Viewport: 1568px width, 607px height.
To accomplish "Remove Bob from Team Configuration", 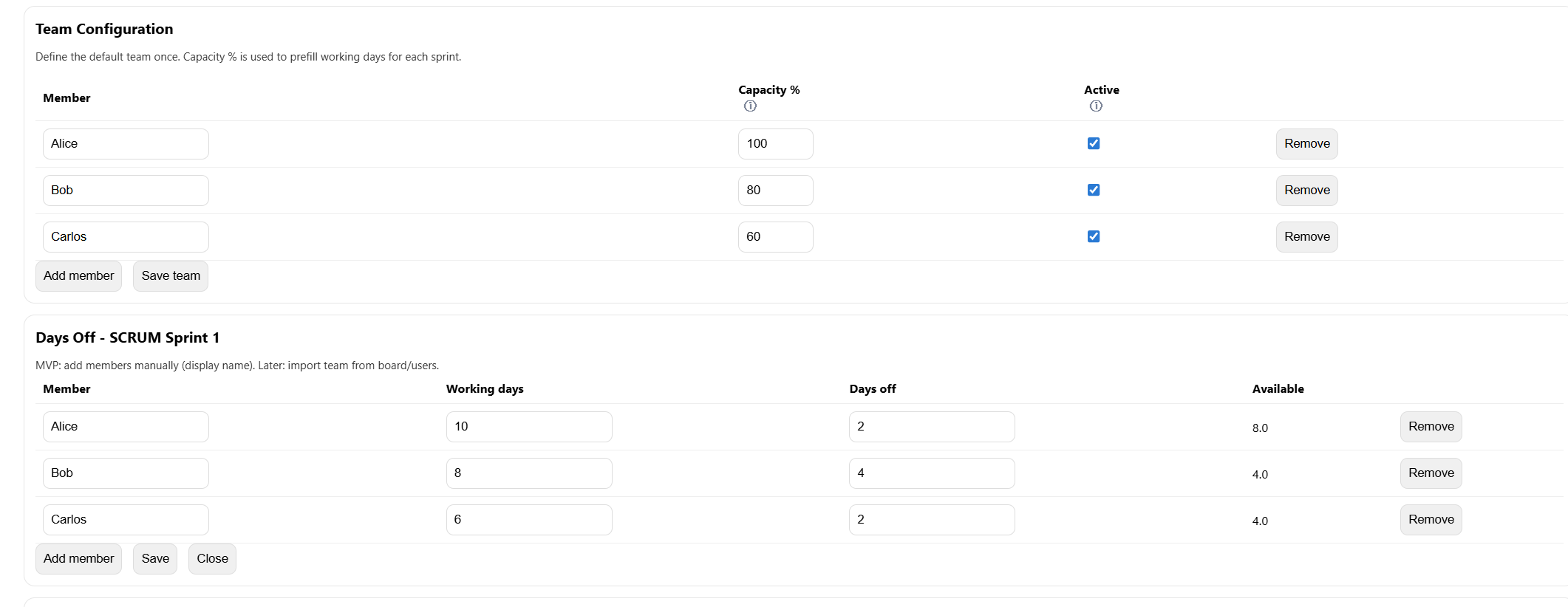I will click(x=1306, y=191).
